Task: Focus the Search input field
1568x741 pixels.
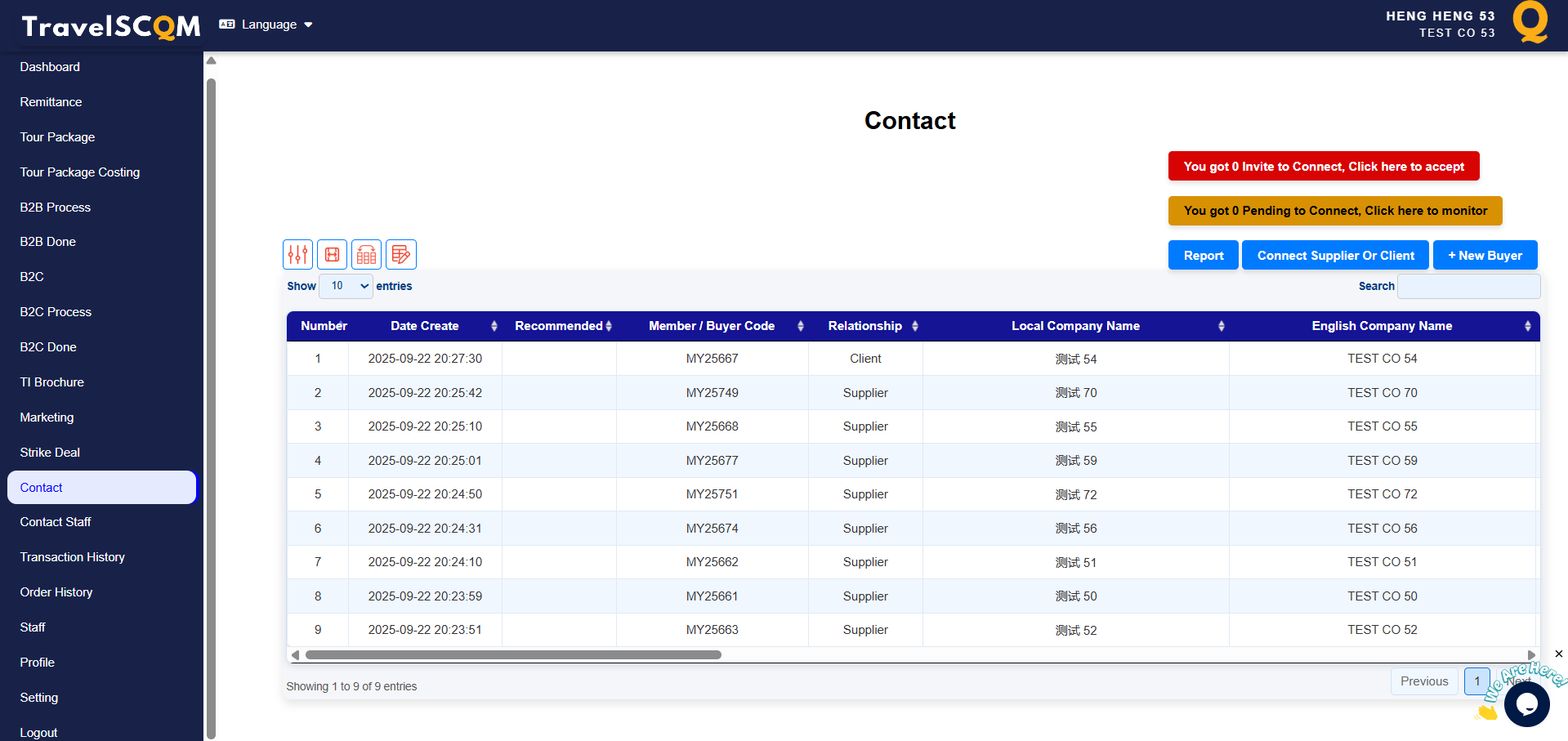Action: click(x=1468, y=287)
